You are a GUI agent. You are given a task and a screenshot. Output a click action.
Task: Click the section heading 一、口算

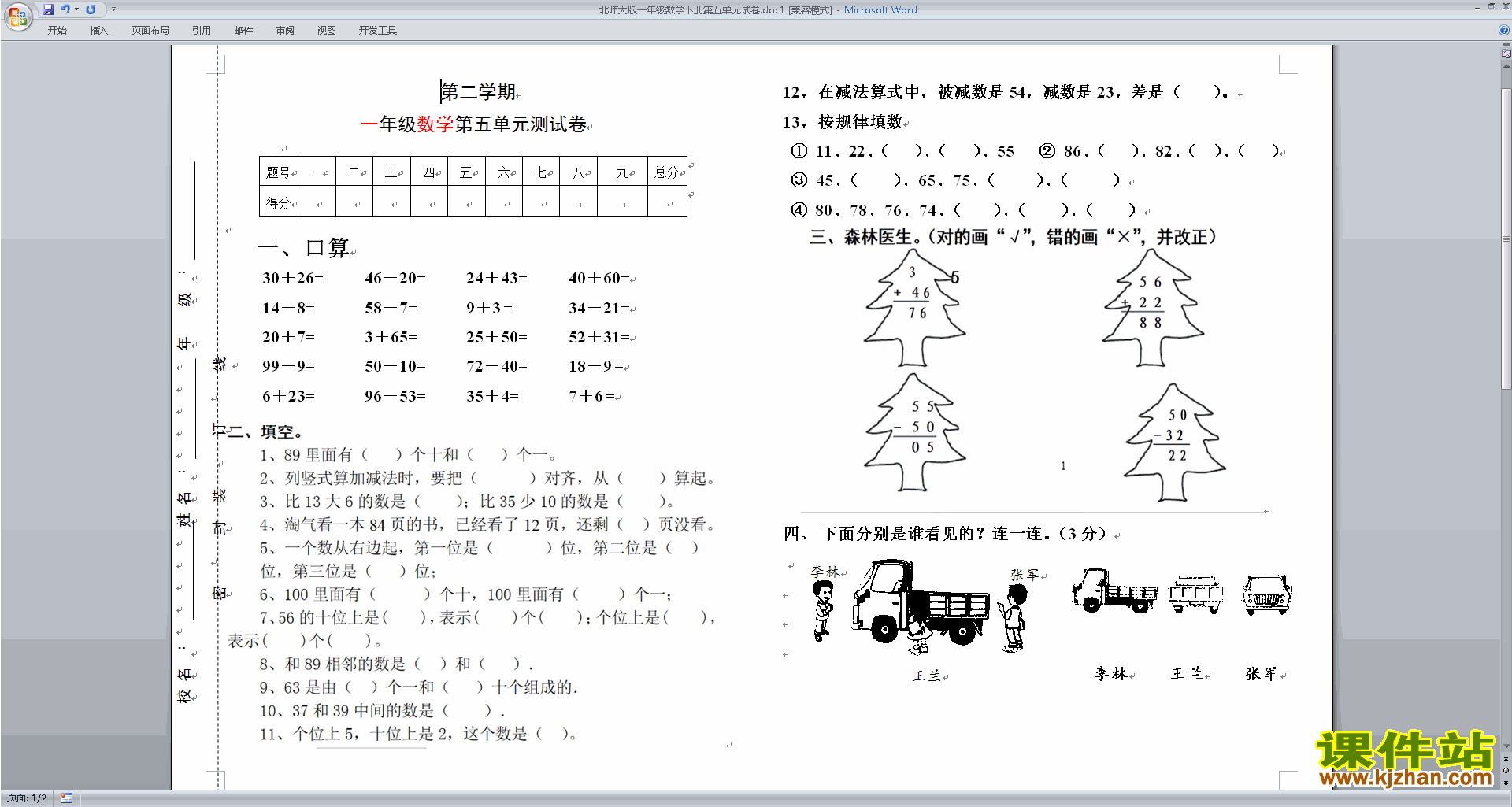(x=304, y=249)
